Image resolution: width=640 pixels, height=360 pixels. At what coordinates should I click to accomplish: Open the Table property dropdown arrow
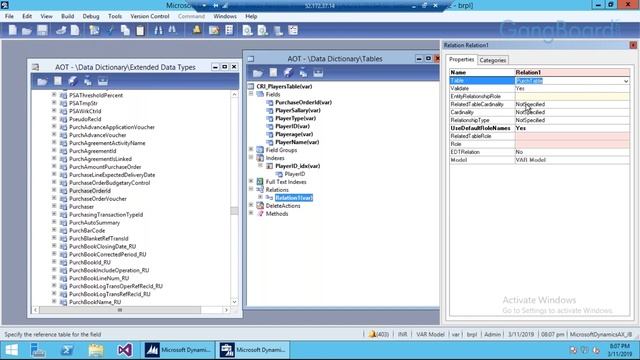(626, 81)
